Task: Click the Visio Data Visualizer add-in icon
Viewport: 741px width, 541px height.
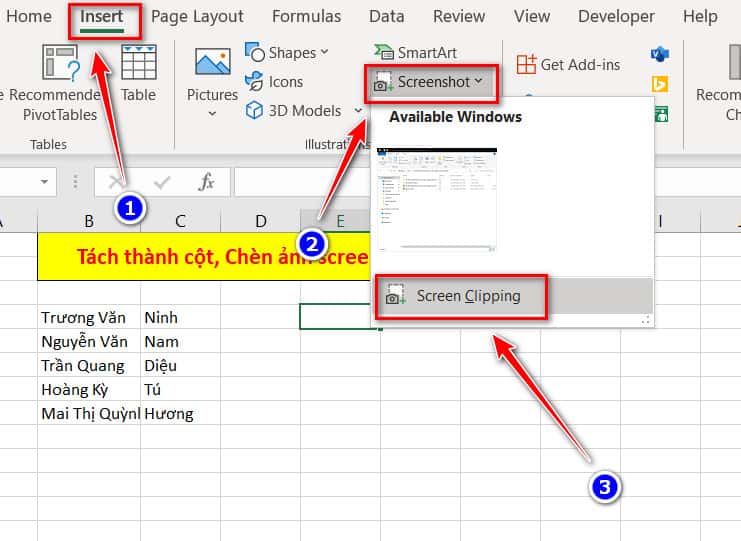Action: [660, 54]
